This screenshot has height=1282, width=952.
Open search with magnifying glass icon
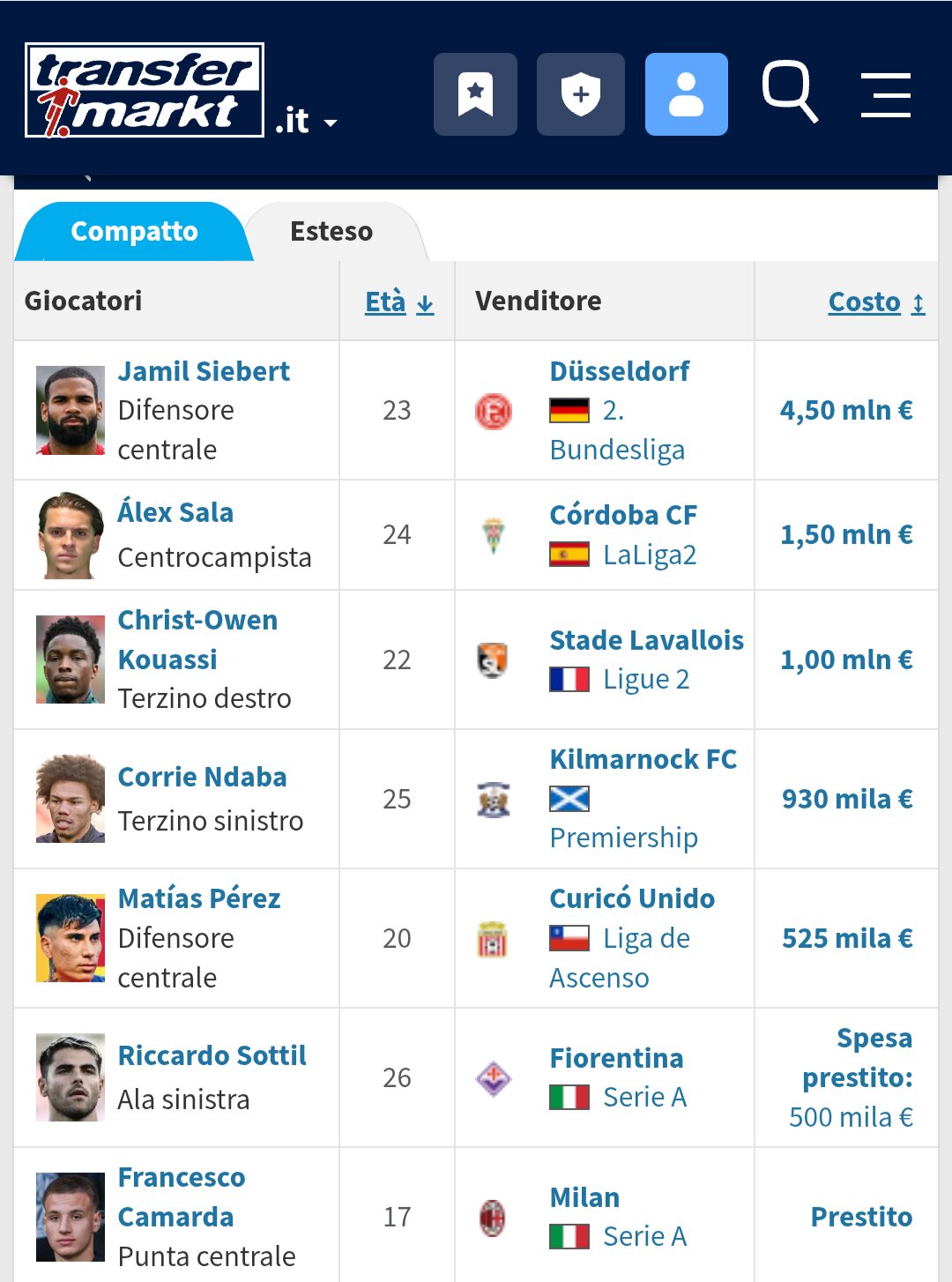click(x=789, y=91)
